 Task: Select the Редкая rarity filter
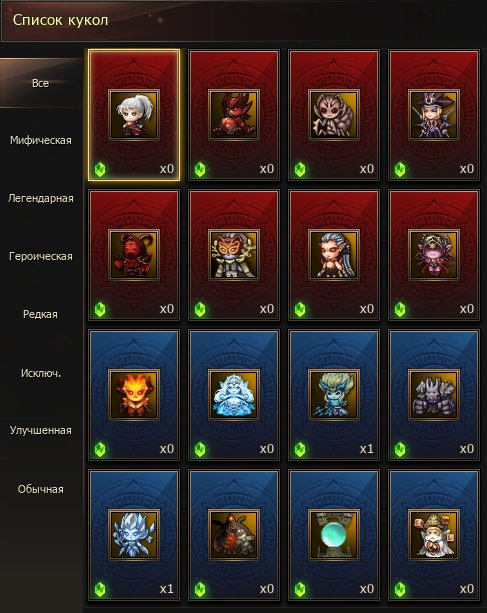point(41,314)
